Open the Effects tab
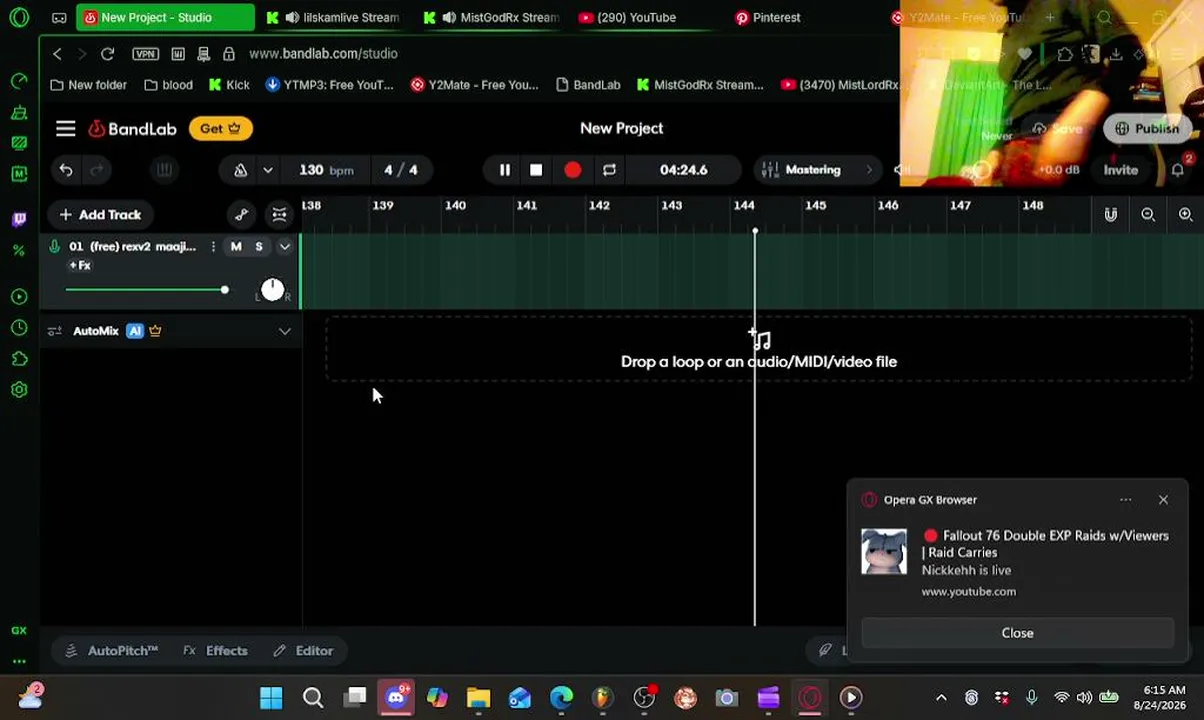Viewport: 1204px width, 720px height. (215, 651)
